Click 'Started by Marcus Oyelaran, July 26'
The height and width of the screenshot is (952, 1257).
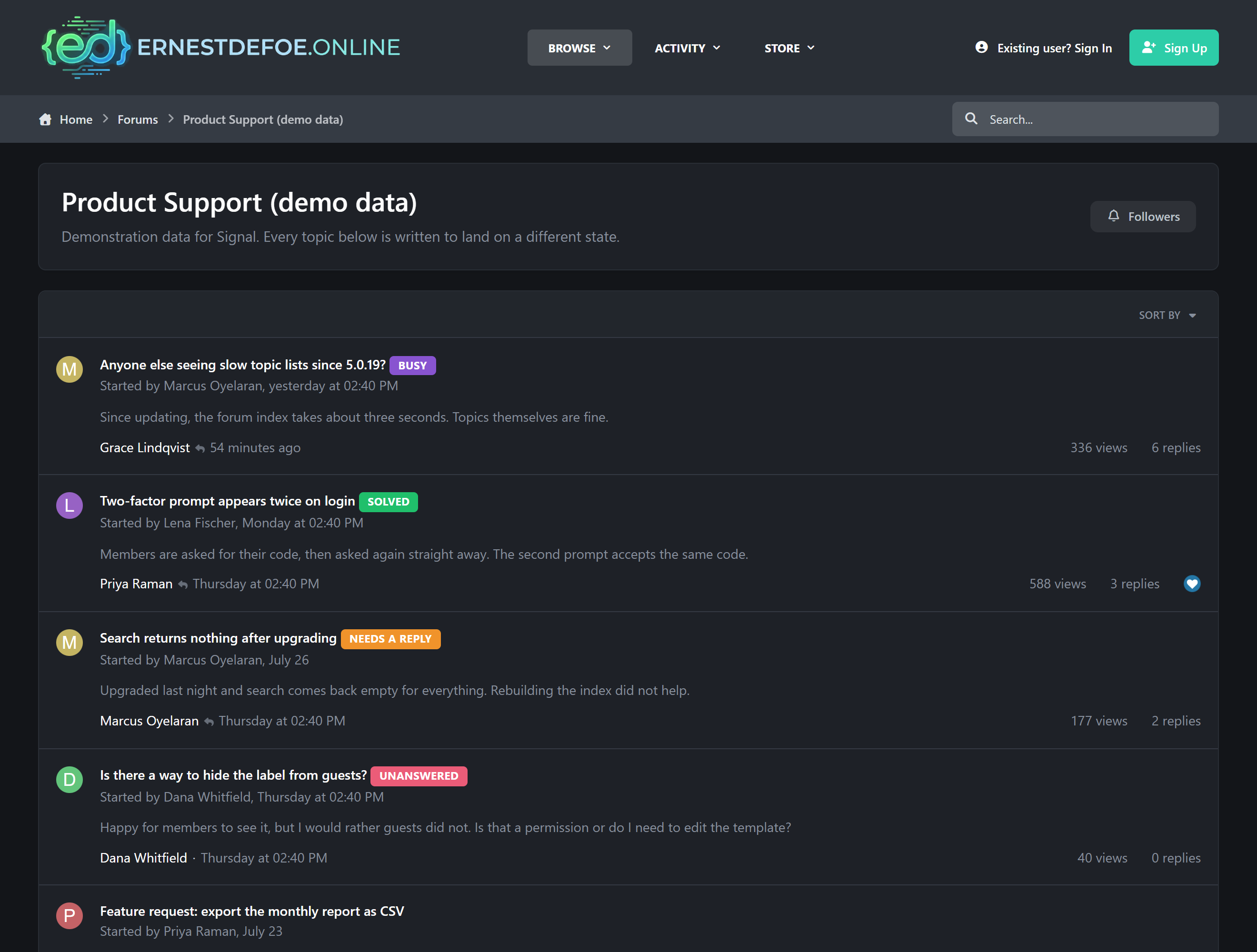tap(205, 660)
